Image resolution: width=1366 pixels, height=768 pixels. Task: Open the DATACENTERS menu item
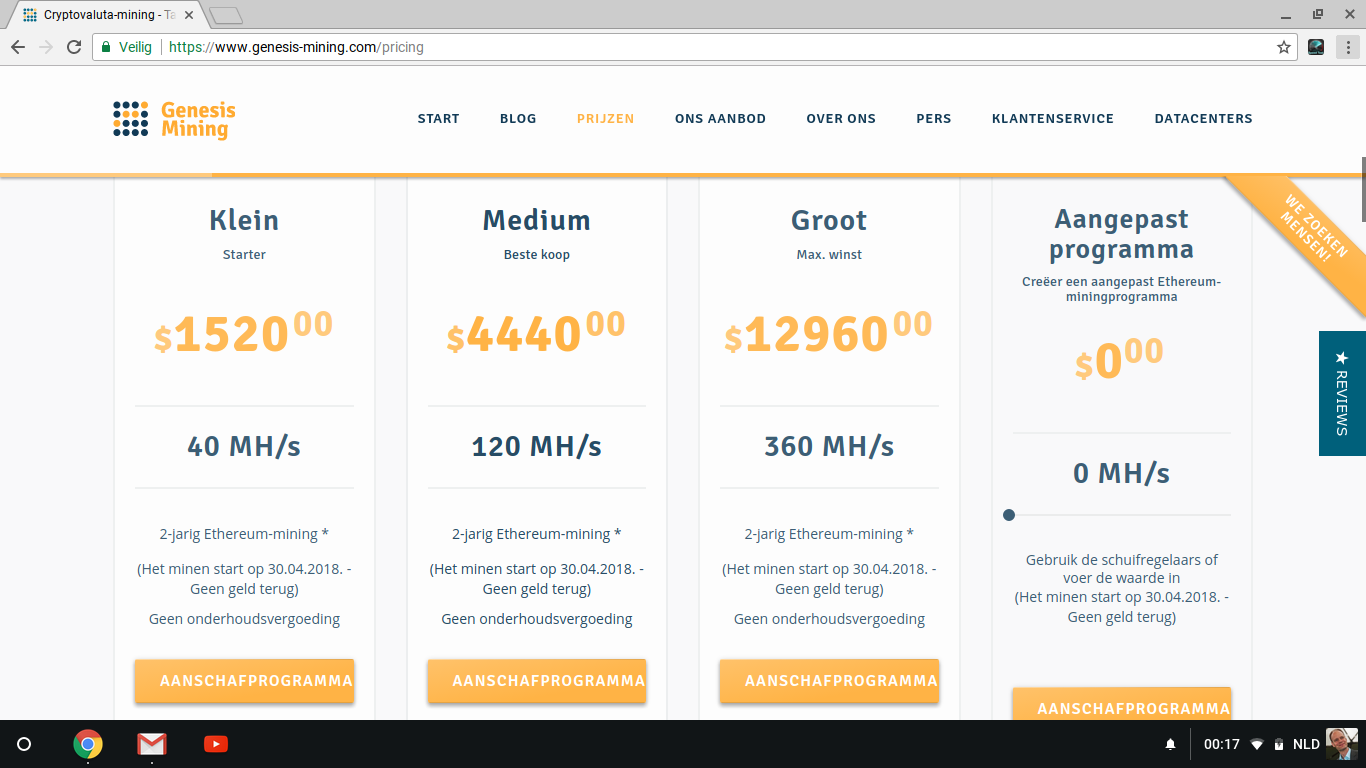[1204, 118]
